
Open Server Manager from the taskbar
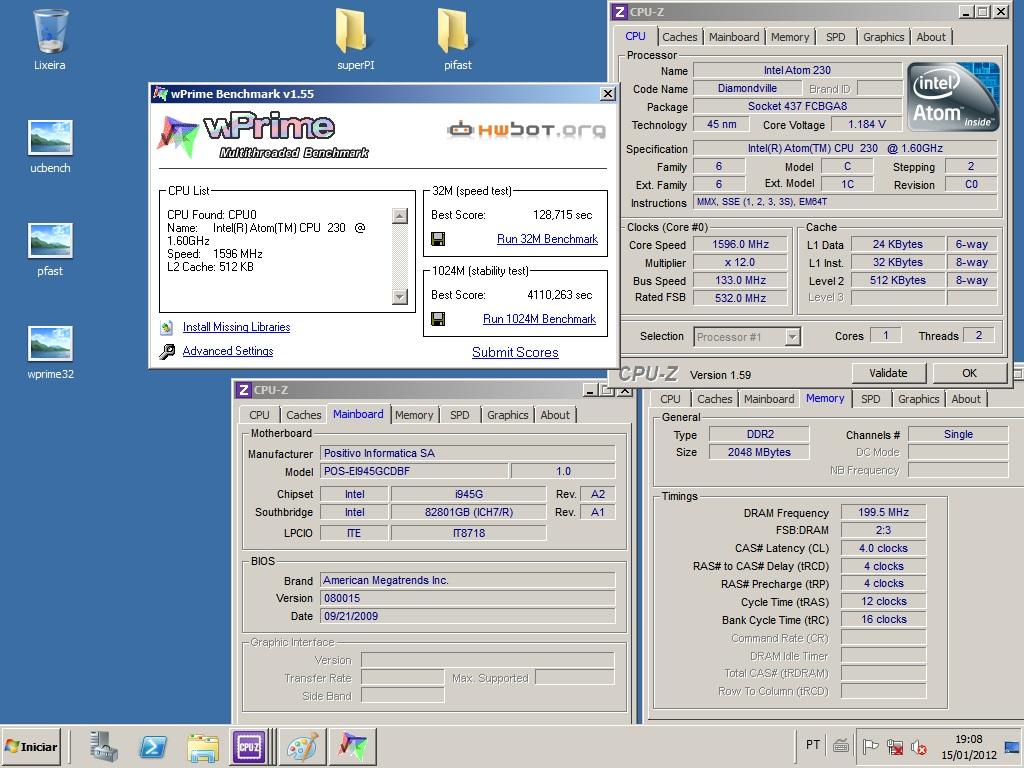point(103,746)
